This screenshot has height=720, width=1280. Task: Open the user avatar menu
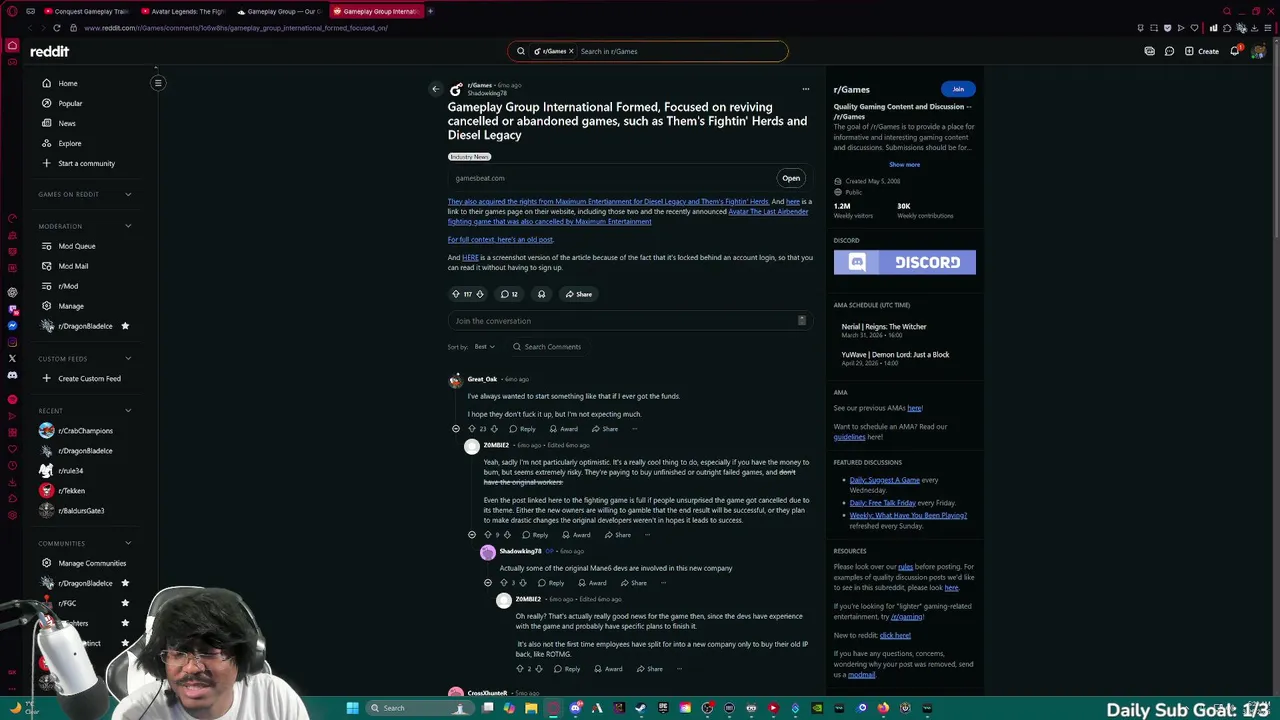(x=1258, y=51)
